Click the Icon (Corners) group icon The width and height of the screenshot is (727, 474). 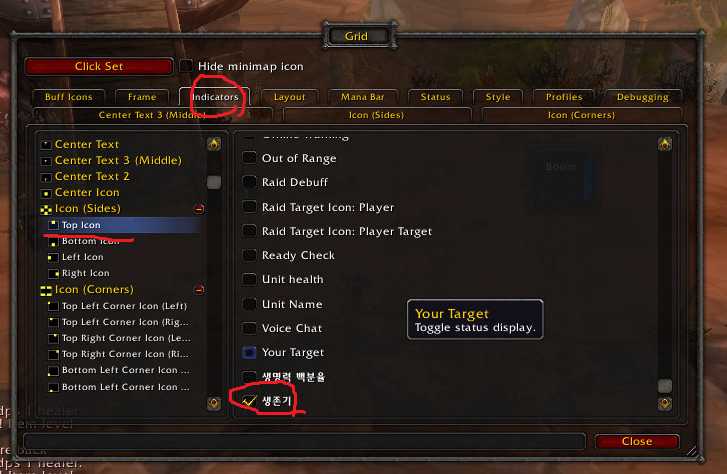pos(46,290)
